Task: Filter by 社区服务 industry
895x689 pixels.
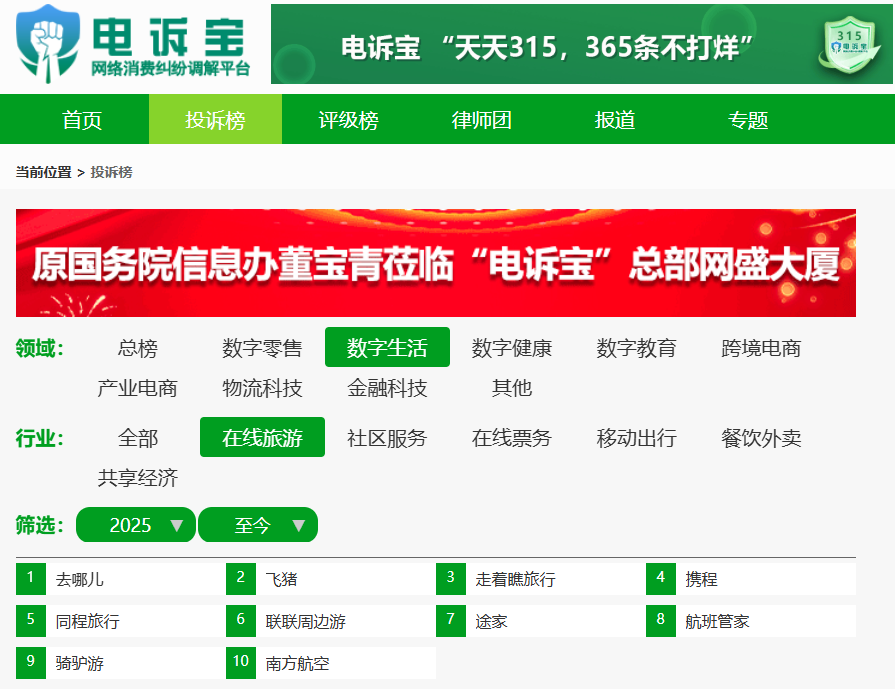Action: [x=387, y=438]
